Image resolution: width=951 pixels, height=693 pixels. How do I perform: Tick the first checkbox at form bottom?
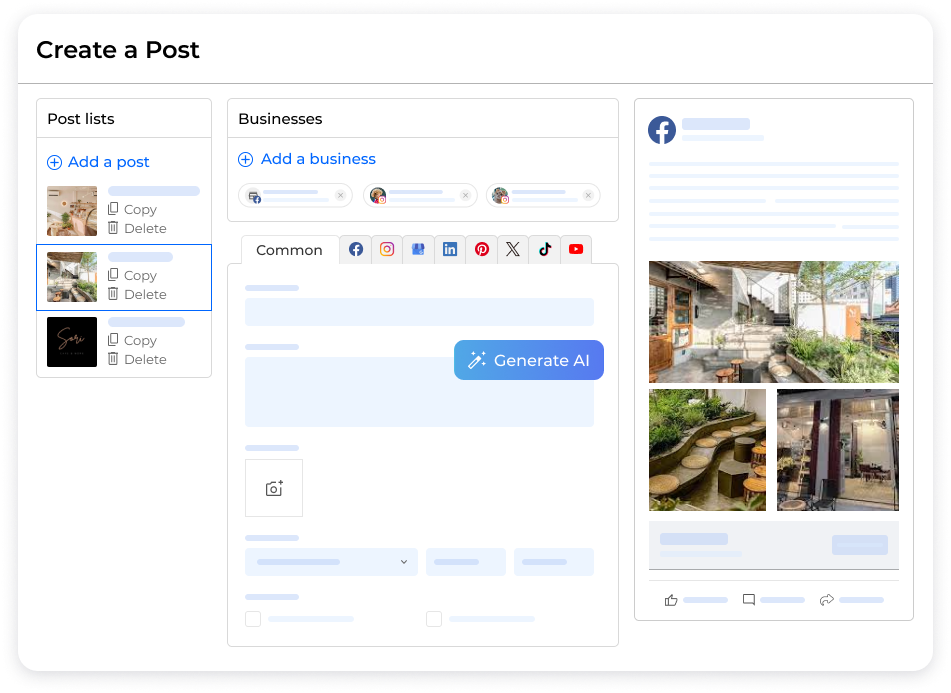point(253,619)
